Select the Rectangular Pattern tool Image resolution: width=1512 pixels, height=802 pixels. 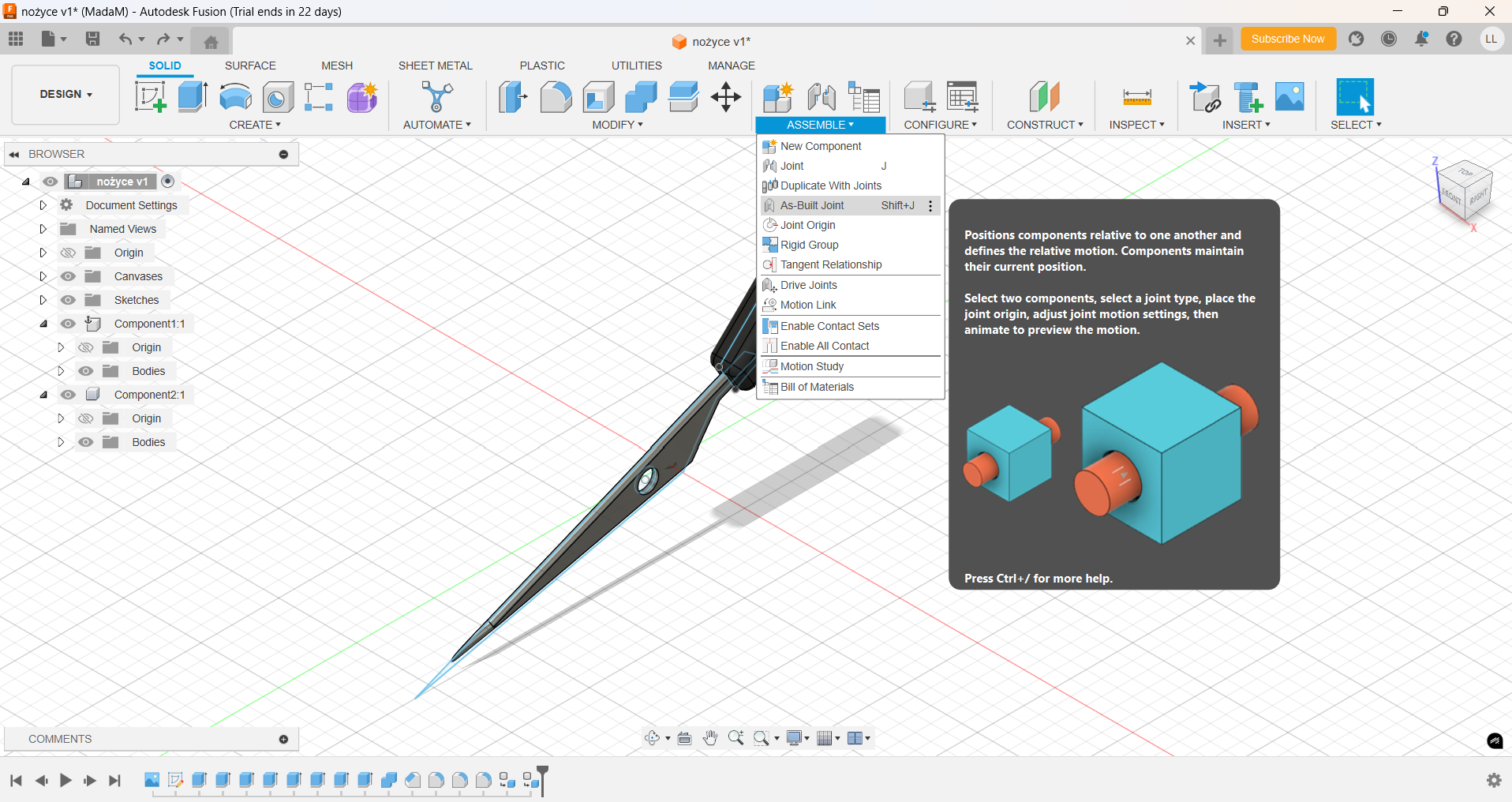click(319, 97)
